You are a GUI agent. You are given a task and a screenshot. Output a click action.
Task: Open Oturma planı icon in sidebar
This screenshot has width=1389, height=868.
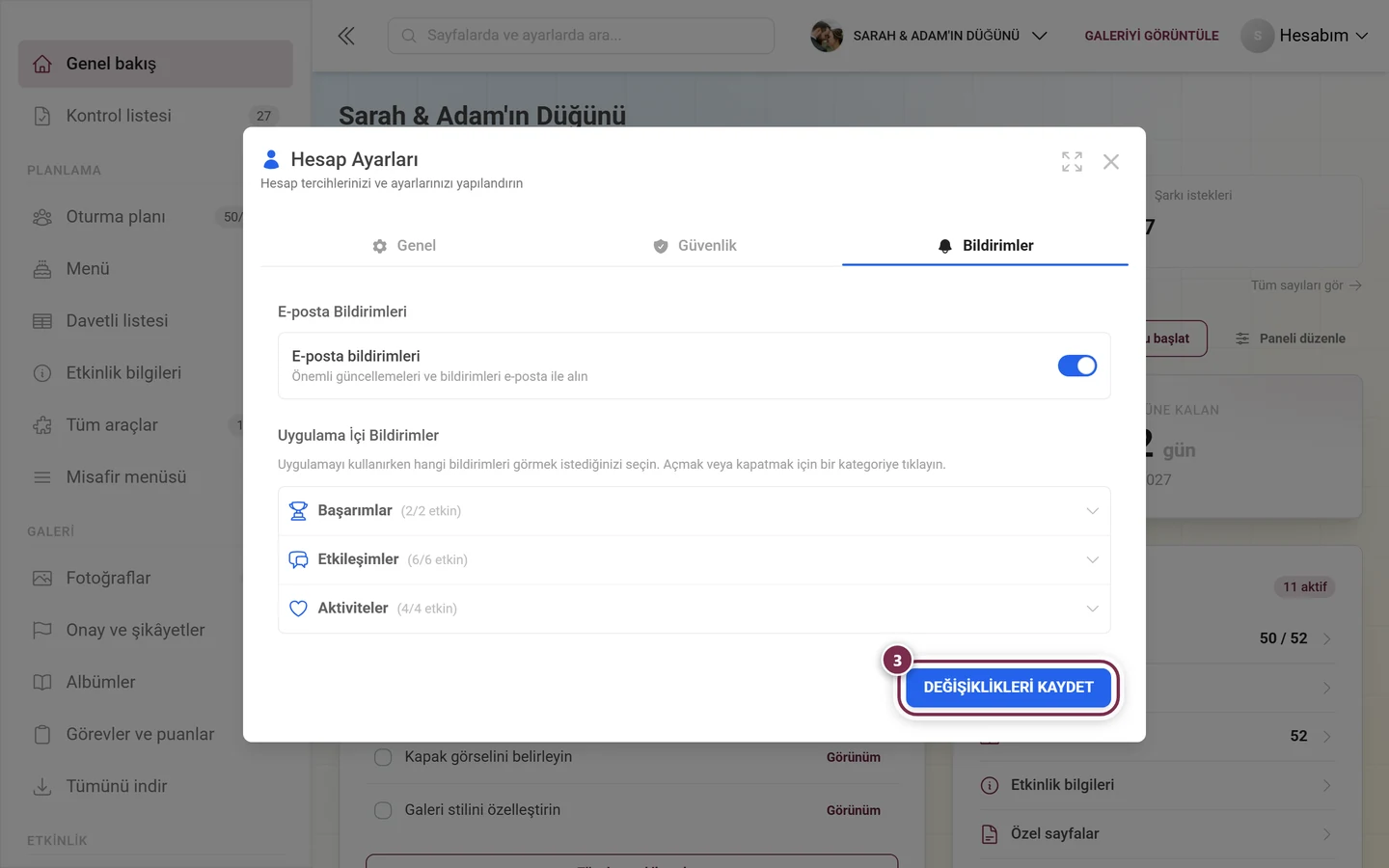[42, 217]
